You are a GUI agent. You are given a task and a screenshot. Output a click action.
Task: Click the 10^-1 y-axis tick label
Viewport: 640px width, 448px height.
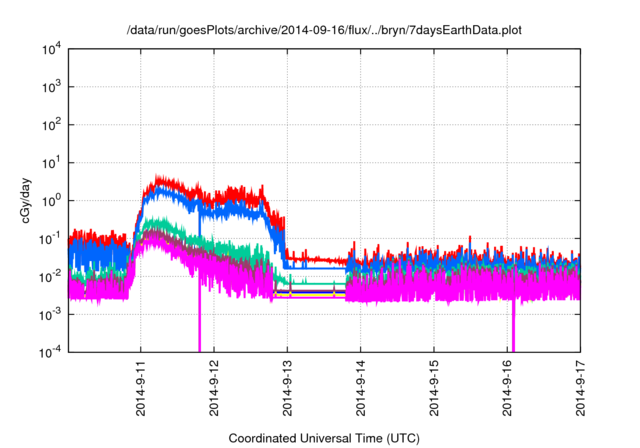[50, 238]
